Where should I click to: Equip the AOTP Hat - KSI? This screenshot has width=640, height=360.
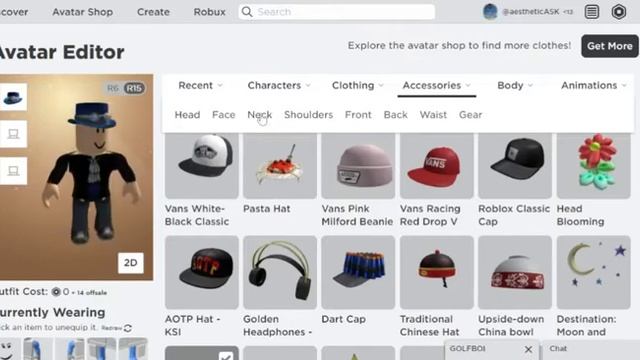[x=202, y=272]
